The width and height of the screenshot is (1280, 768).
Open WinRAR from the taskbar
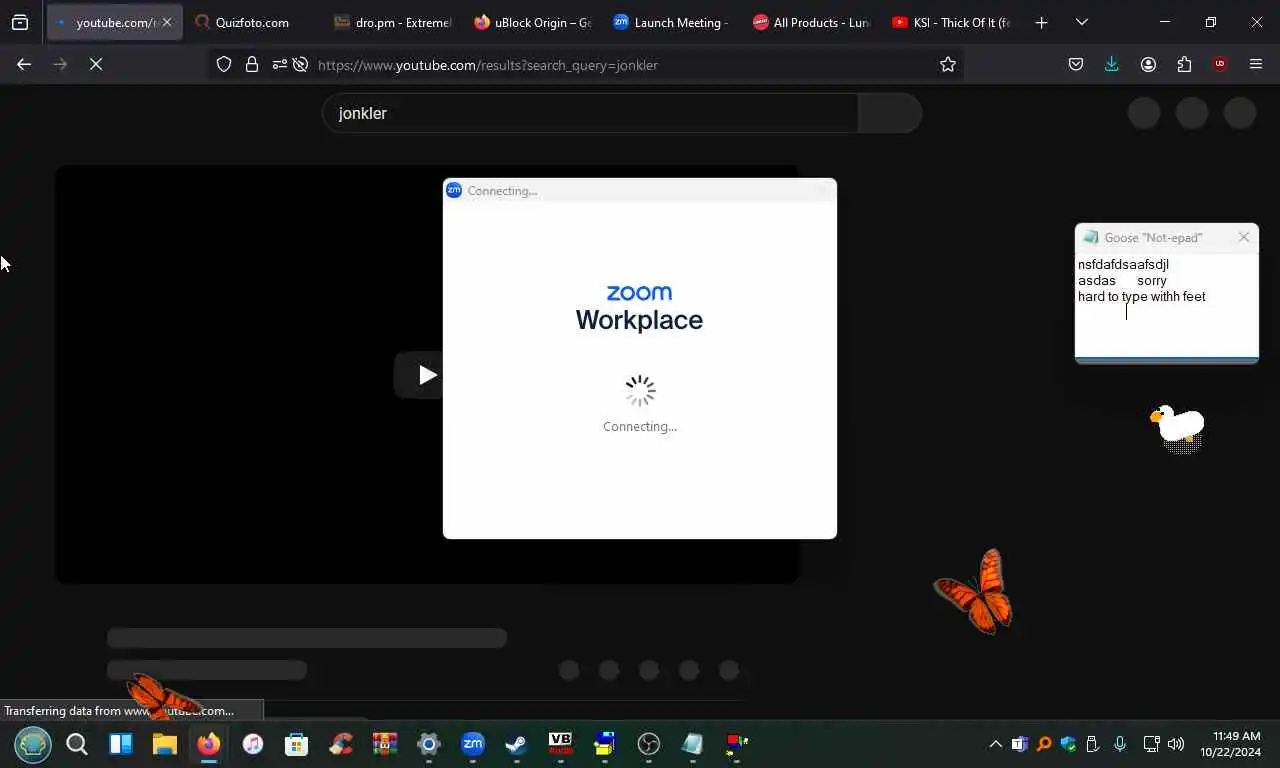pyautogui.click(x=385, y=744)
